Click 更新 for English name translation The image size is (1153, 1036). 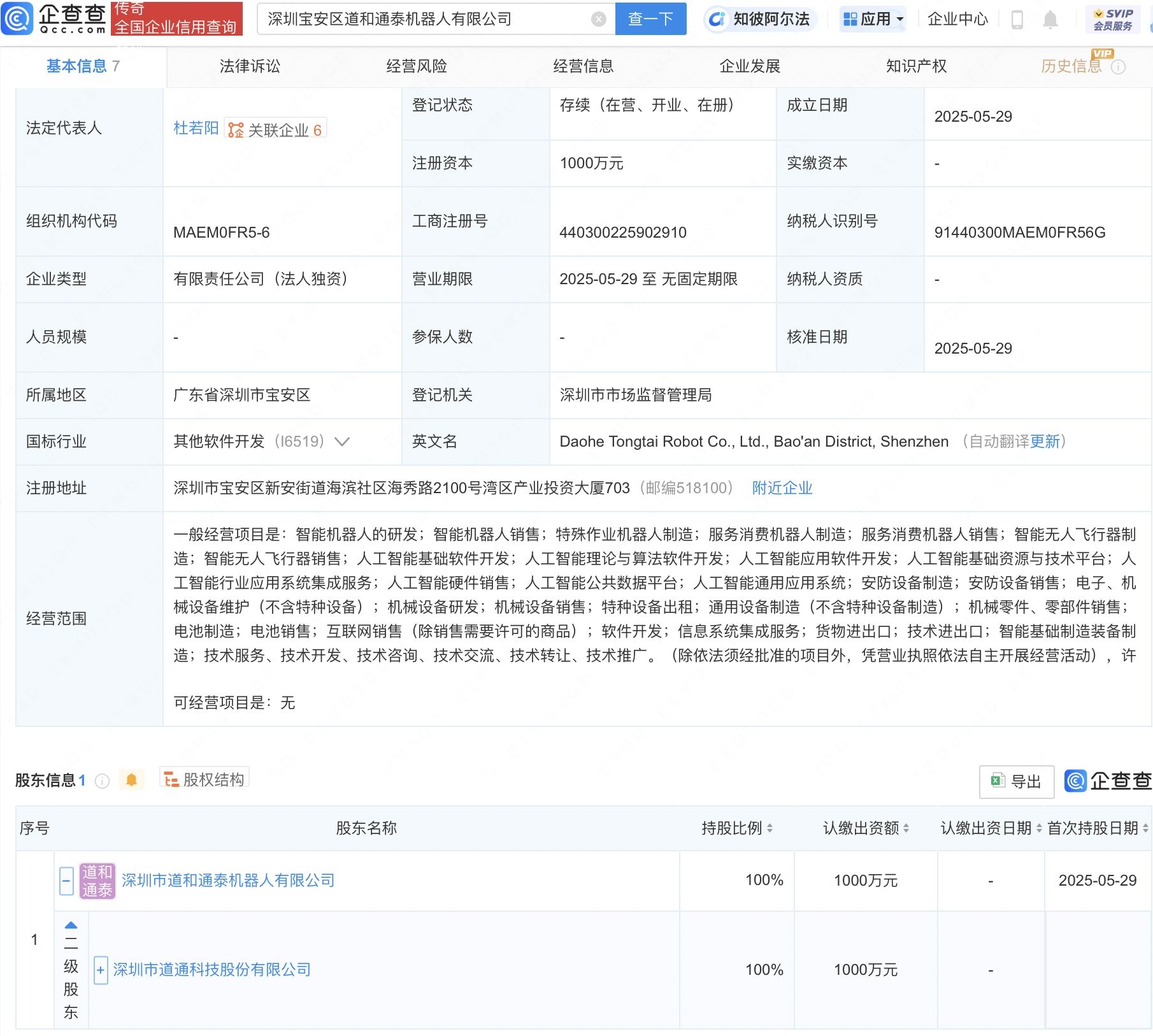click(x=1045, y=442)
